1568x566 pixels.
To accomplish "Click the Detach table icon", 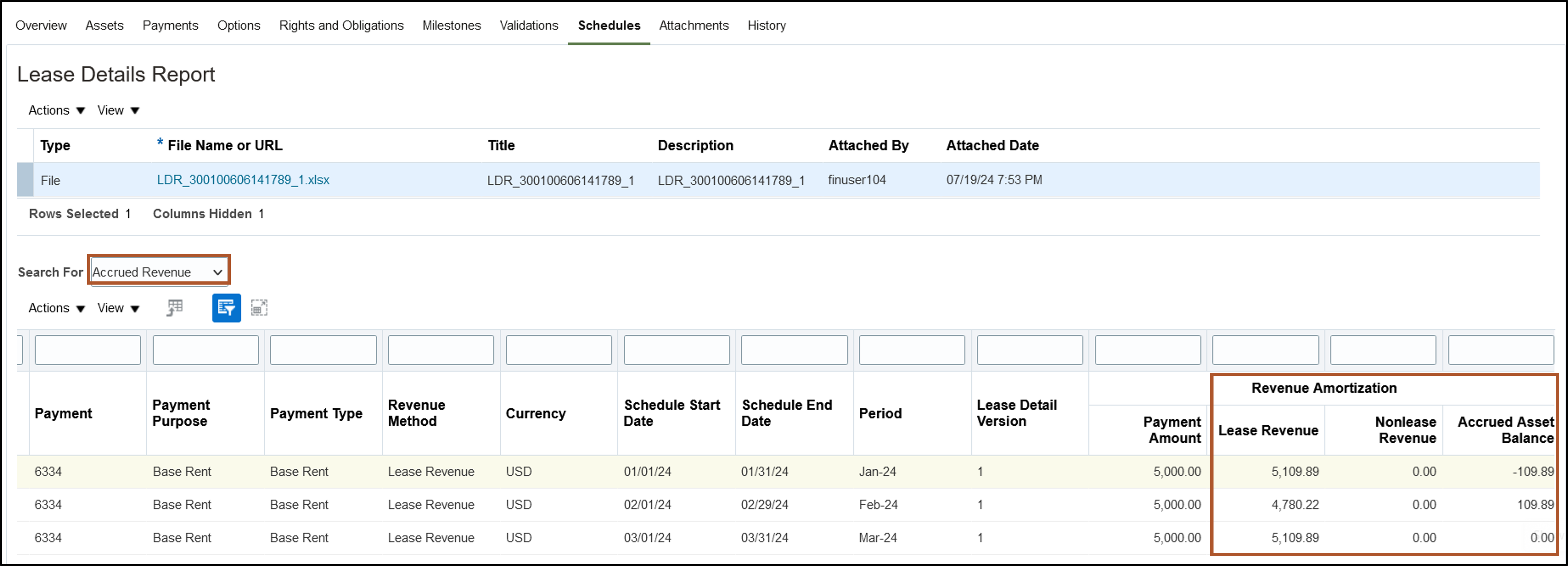I will click(x=259, y=308).
